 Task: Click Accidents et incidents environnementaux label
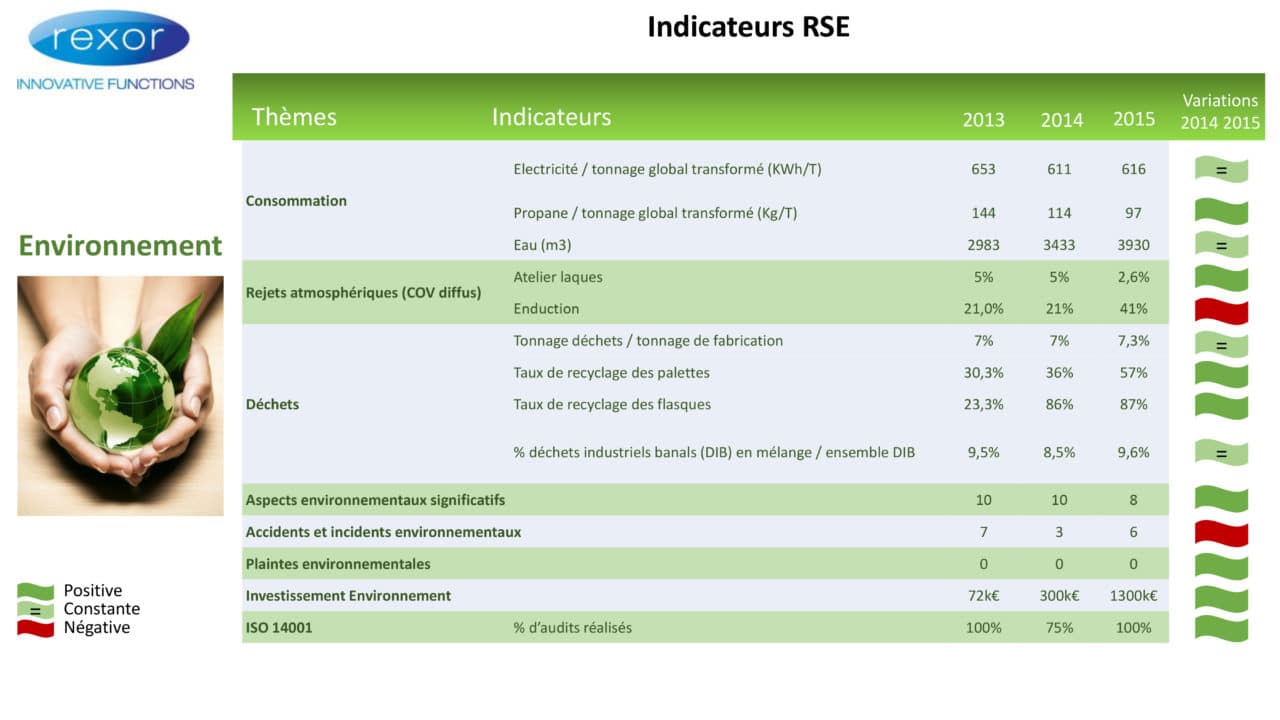click(383, 532)
